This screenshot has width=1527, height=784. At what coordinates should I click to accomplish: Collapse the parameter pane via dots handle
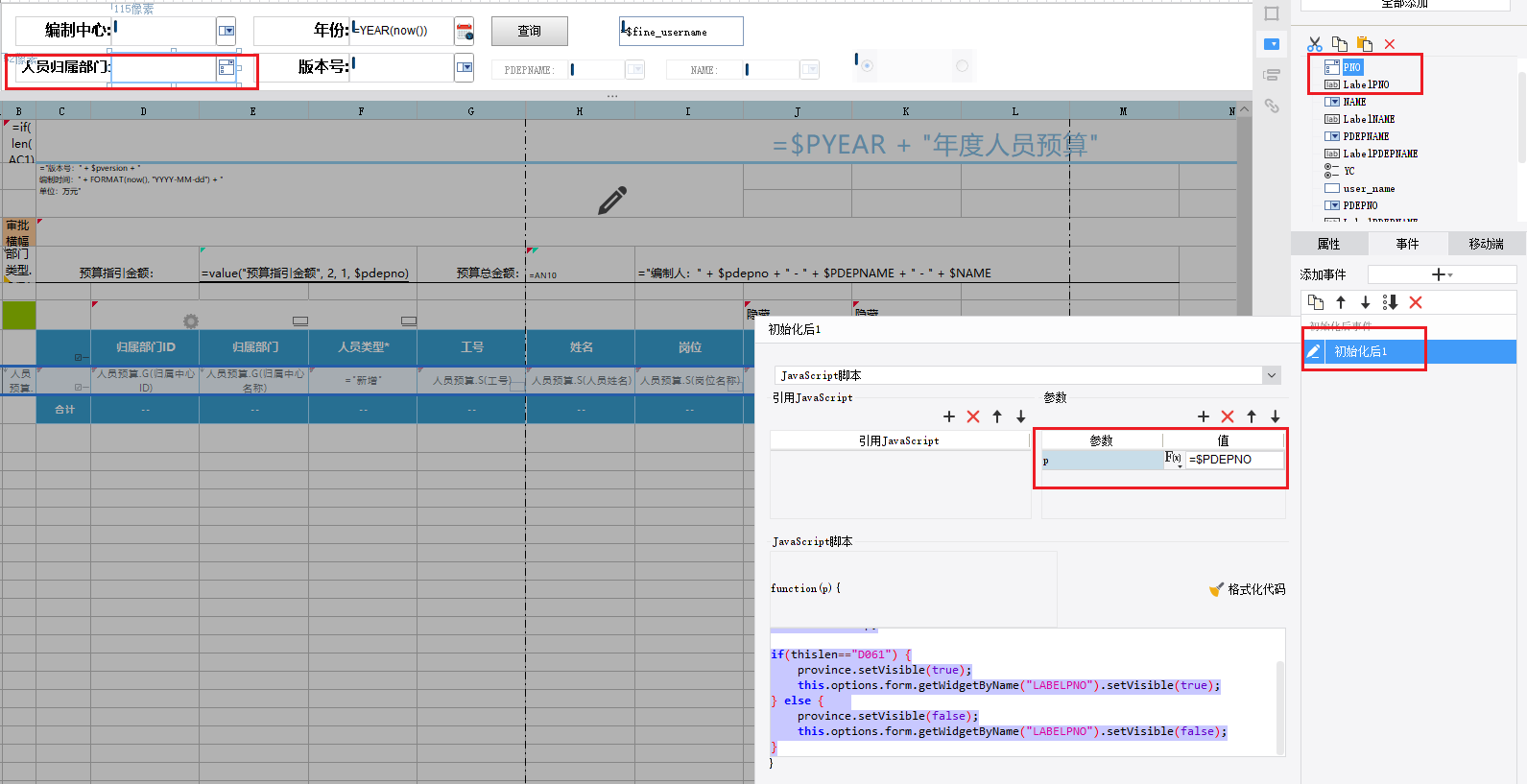[612, 96]
